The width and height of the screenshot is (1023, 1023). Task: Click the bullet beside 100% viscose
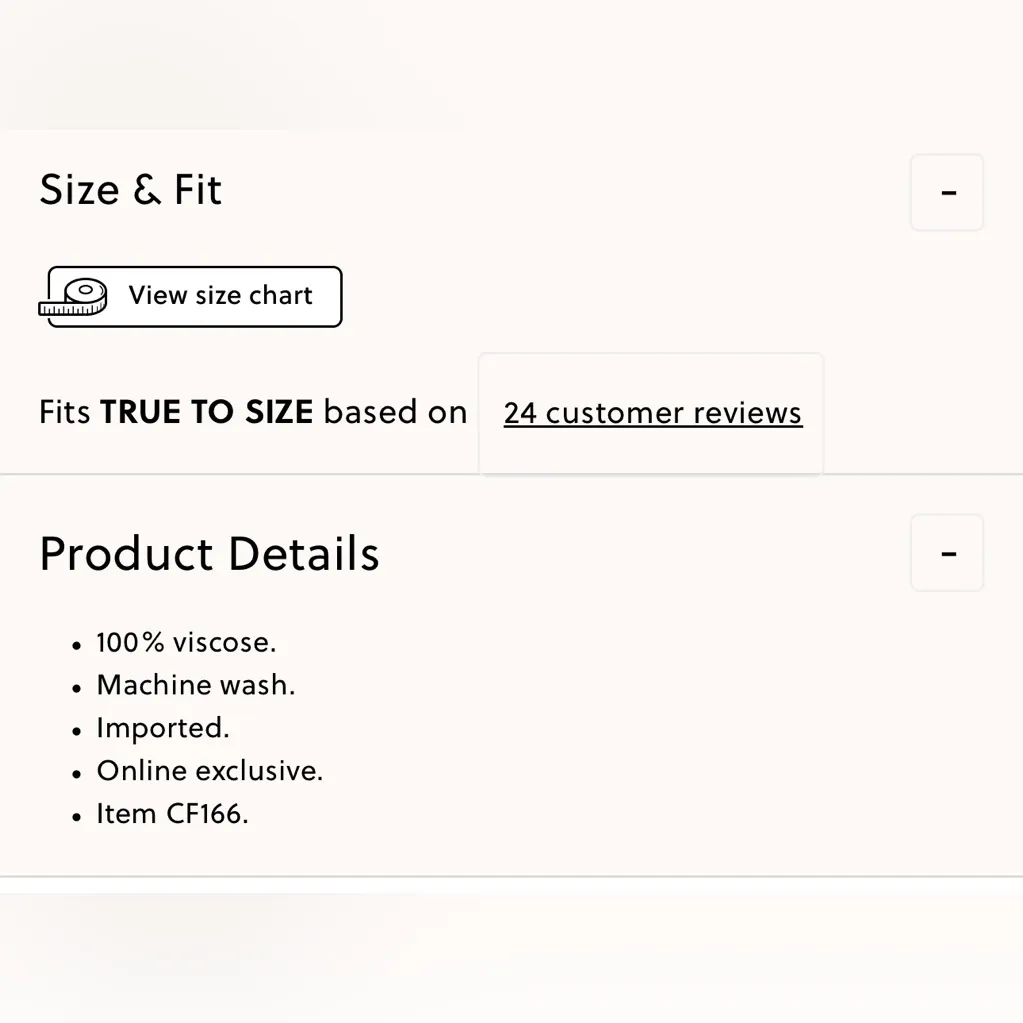(76, 645)
